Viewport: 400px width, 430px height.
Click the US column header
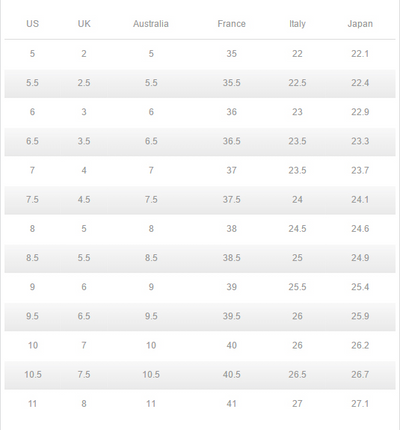32,24
